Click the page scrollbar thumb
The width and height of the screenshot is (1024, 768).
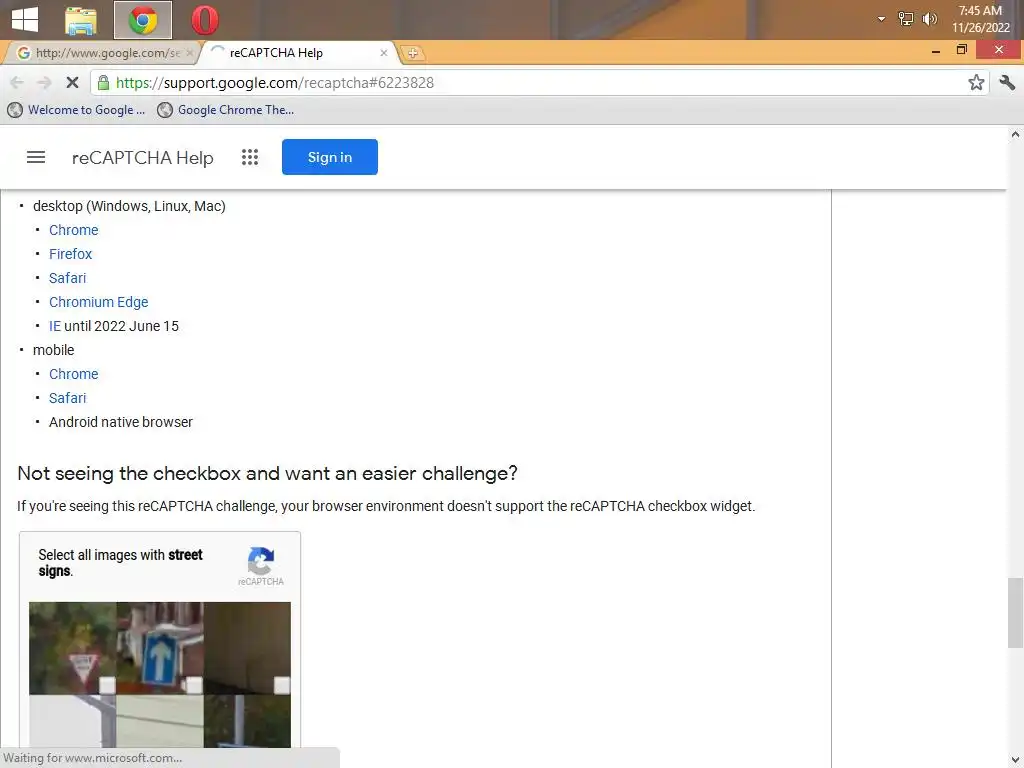click(1015, 613)
